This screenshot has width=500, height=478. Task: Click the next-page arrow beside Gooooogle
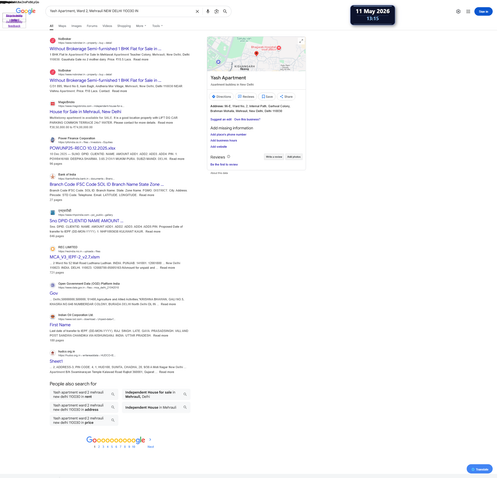click(x=151, y=440)
